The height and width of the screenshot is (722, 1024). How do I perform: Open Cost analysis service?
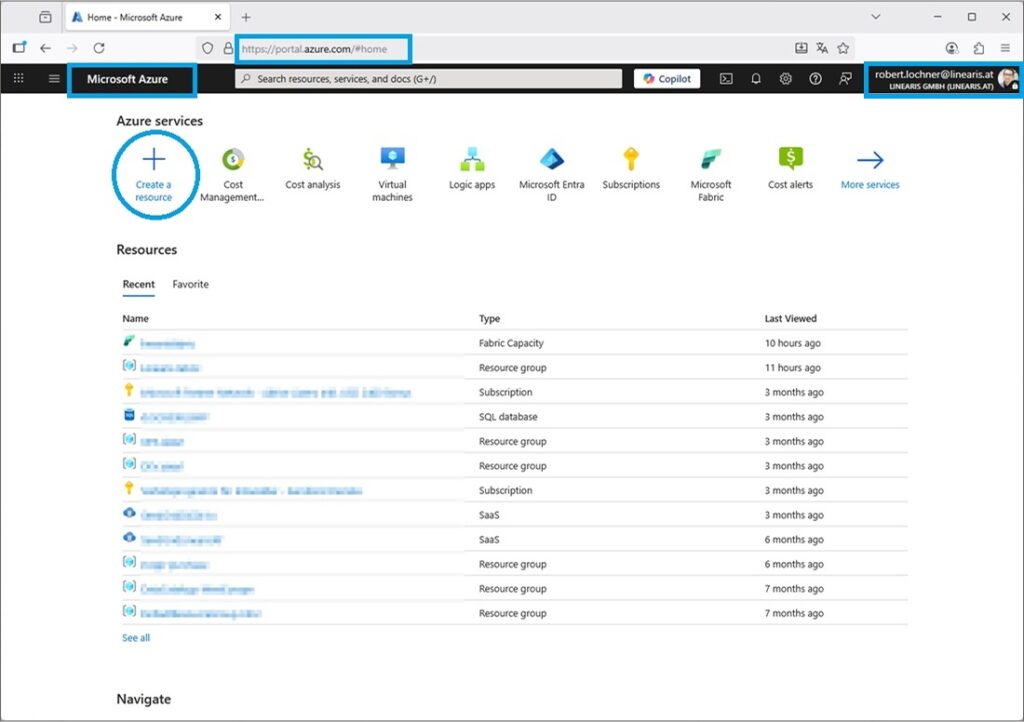313,169
